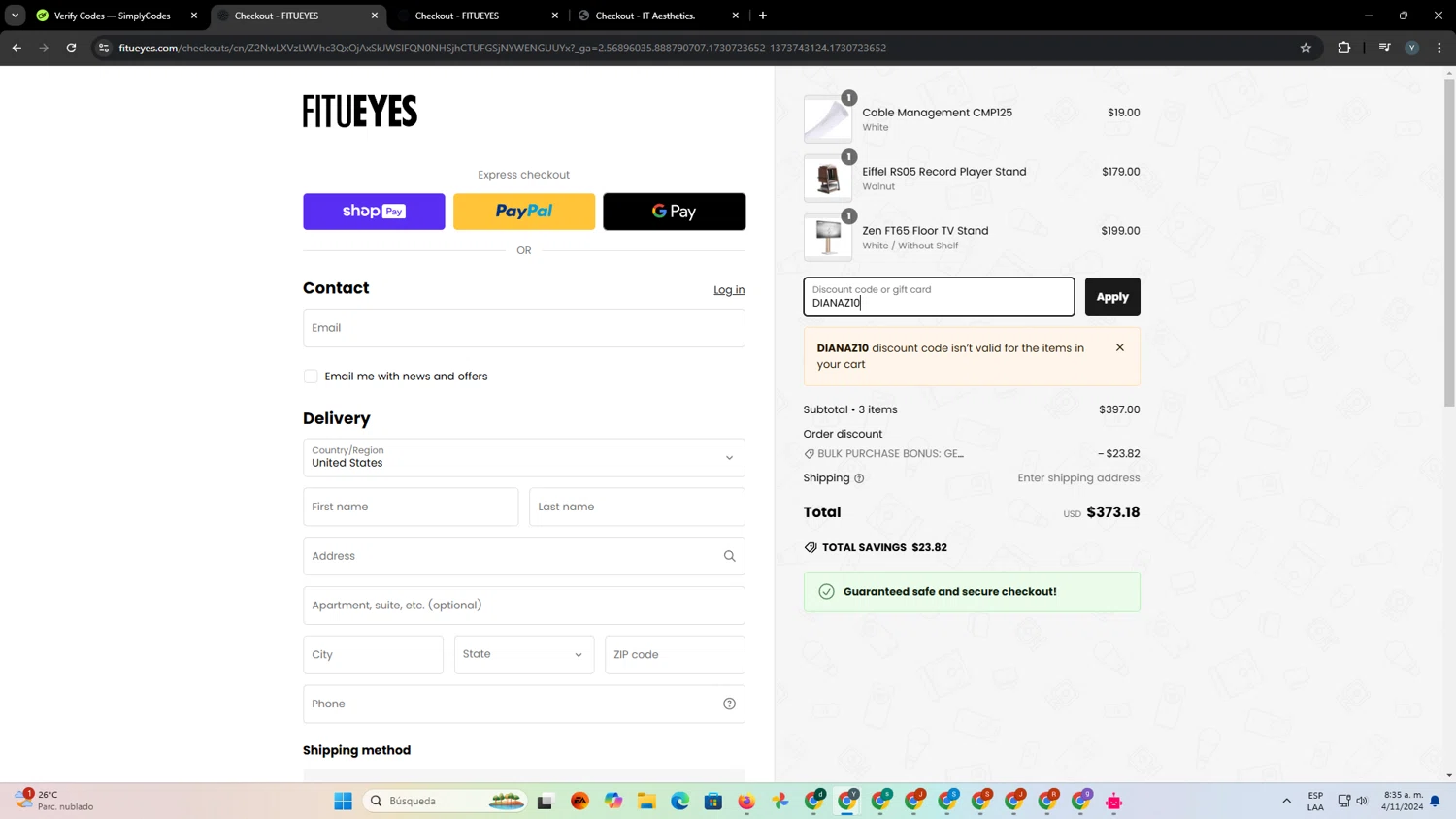Click the page vertical scrollbar
This screenshot has height=819, width=1456.
pyautogui.click(x=1449, y=243)
